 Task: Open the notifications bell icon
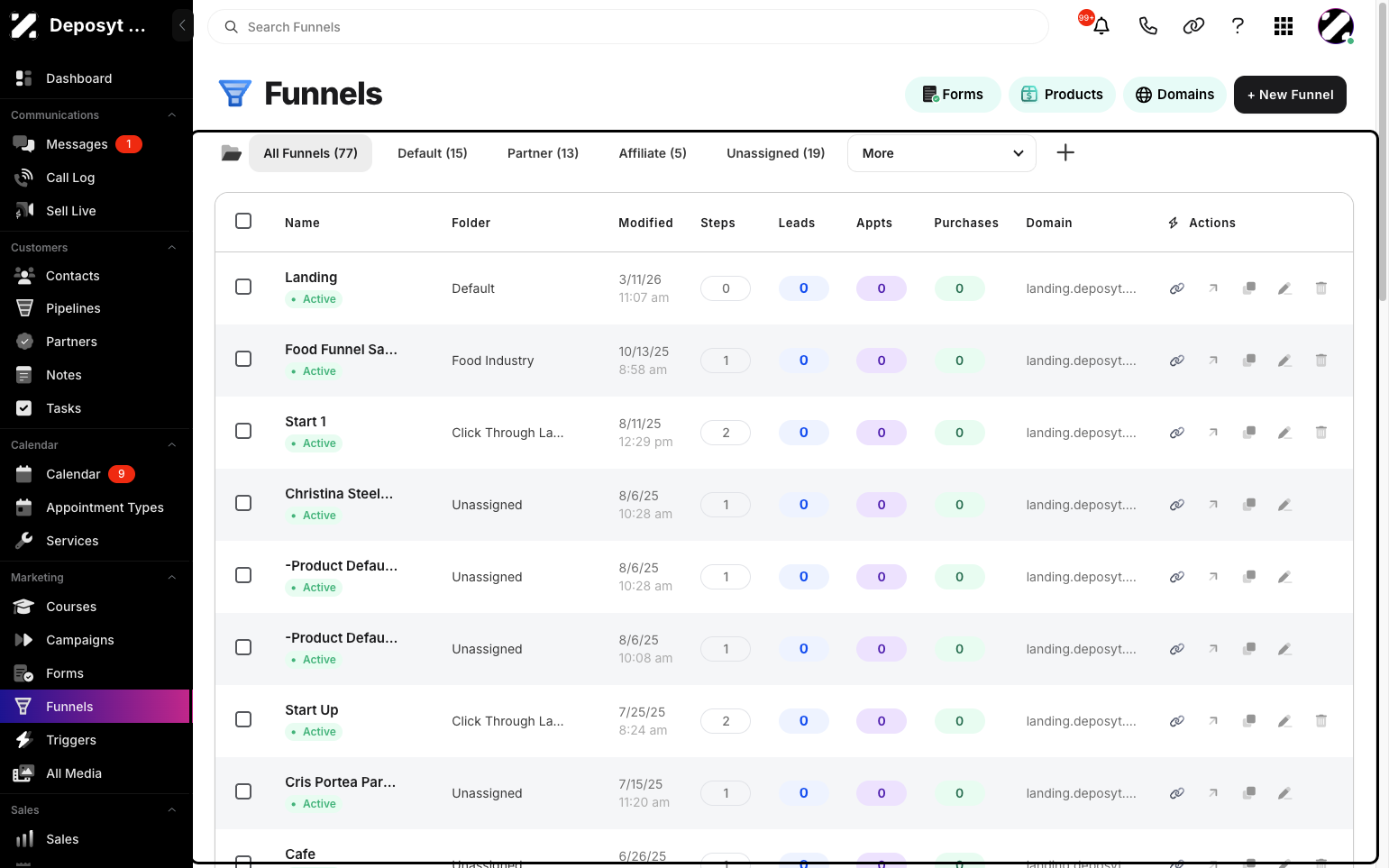click(x=1101, y=26)
